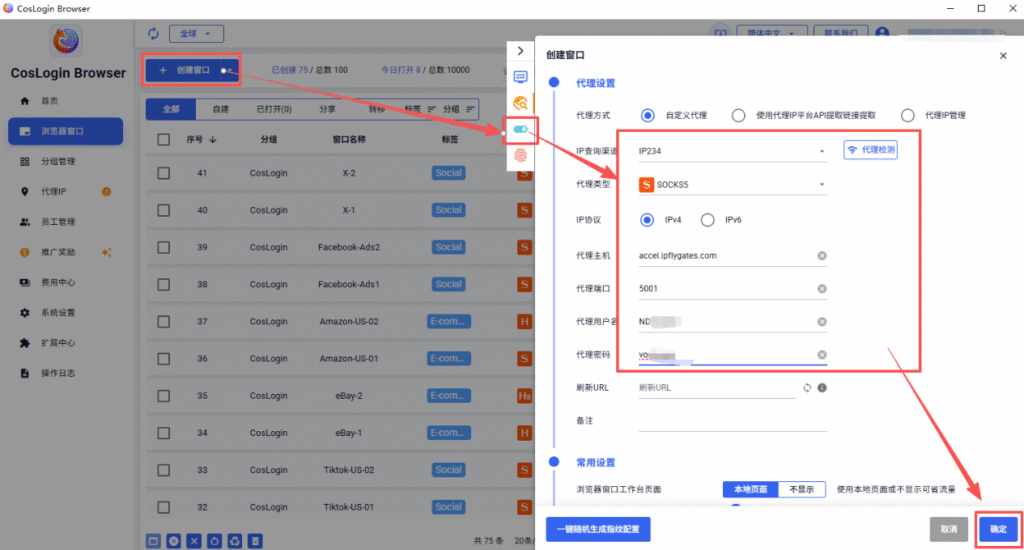Screen dimensions: 1024x550
Task: Select the 自定义代理 radio button
Action: [647, 115]
